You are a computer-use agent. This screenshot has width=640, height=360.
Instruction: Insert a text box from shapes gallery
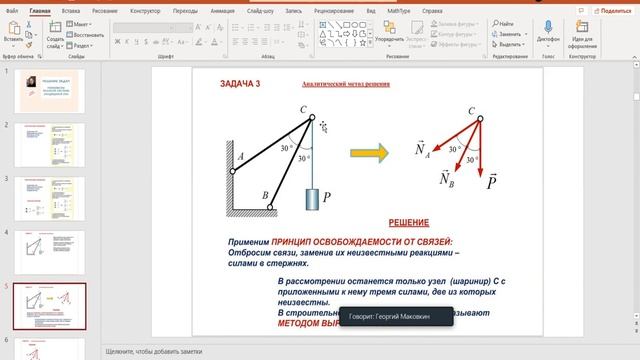coord(323,25)
